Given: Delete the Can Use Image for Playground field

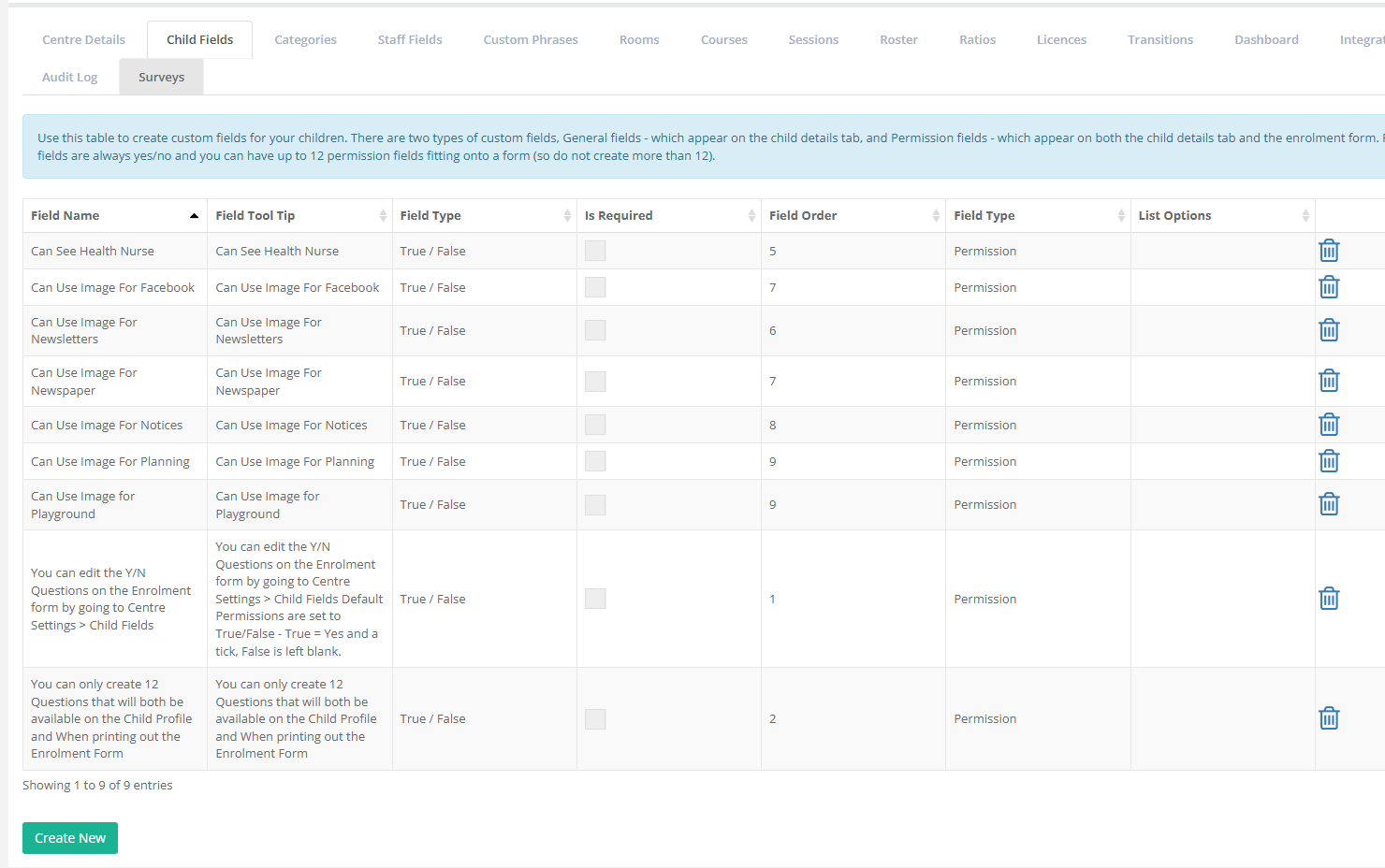Looking at the screenshot, I should click(x=1329, y=504).
